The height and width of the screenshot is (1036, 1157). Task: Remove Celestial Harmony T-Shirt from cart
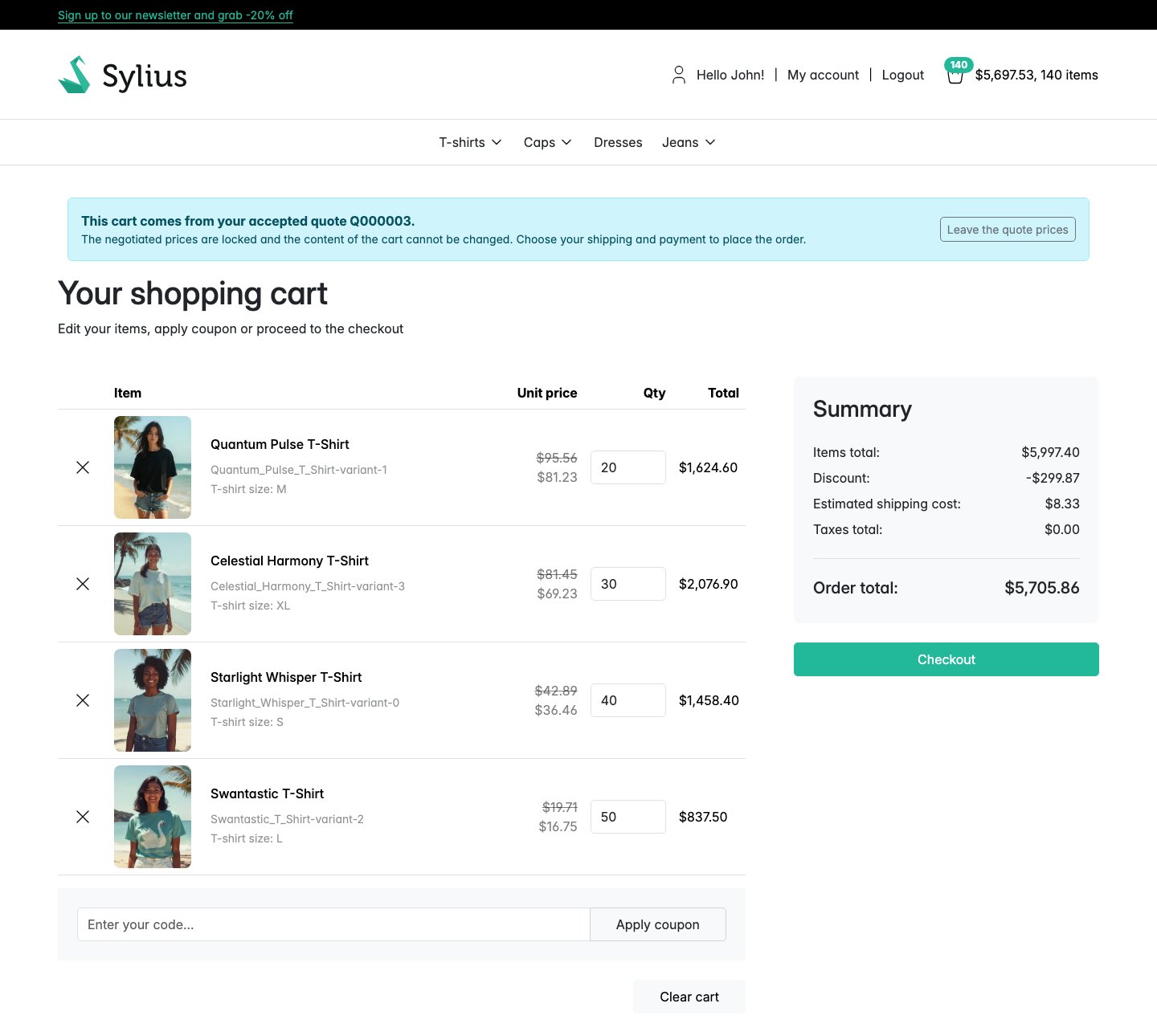pos(83,584)
